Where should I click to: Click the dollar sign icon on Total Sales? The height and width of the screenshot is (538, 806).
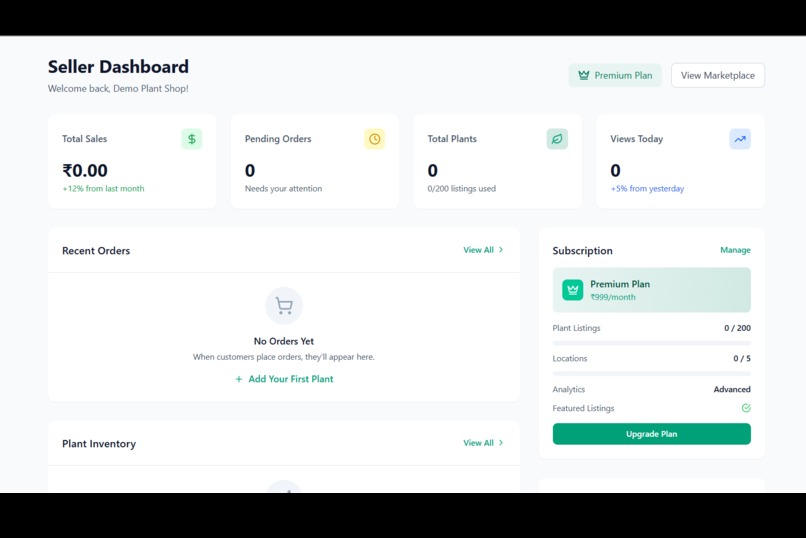click(x=192, y=139)
